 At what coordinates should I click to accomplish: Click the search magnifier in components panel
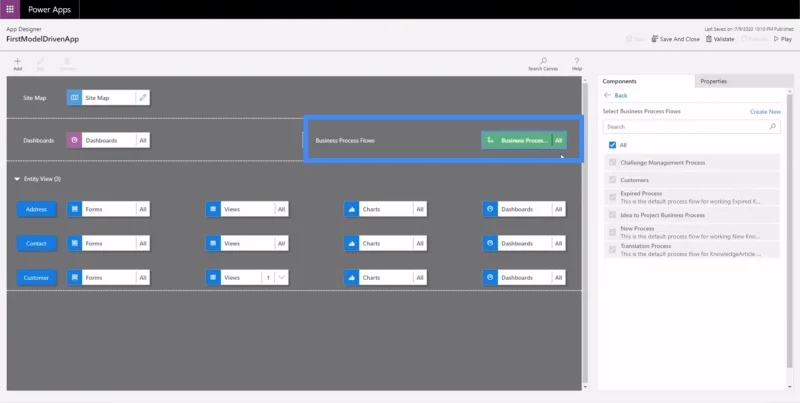772,127
